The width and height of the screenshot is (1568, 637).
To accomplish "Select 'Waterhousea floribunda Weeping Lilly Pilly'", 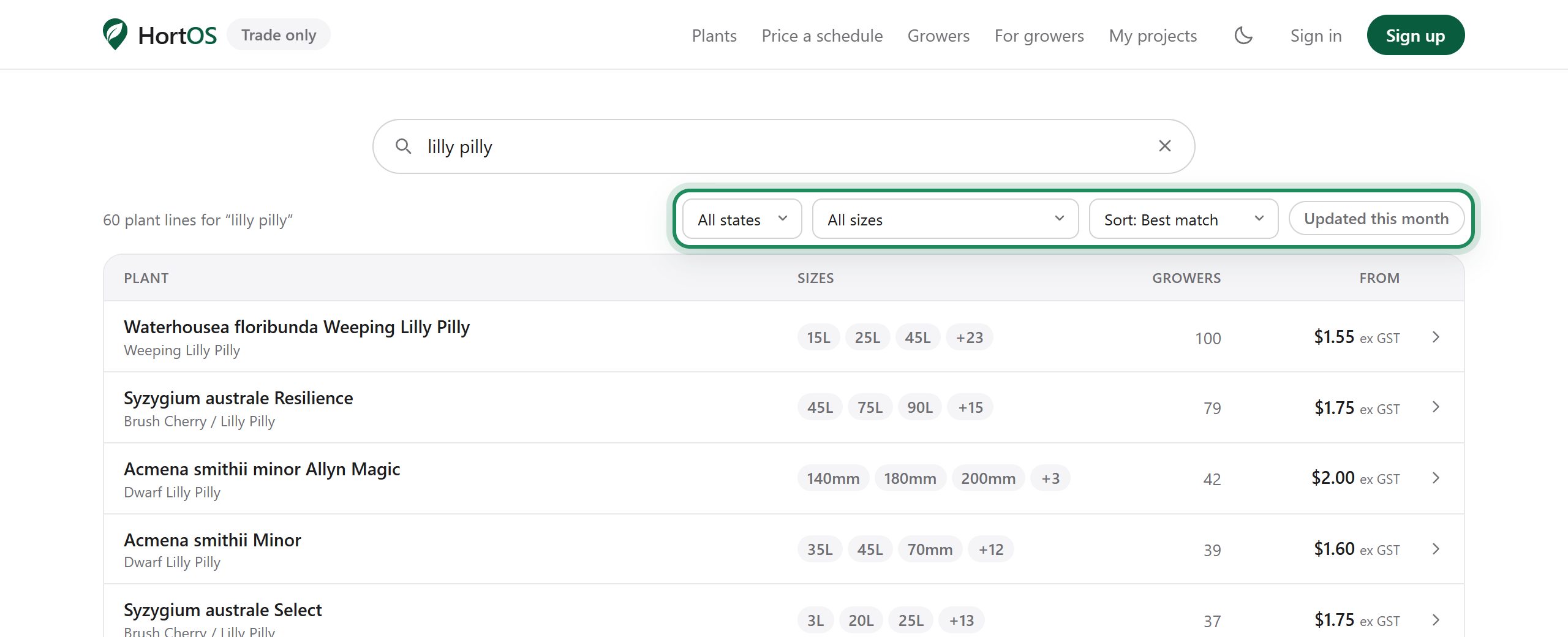I will click(x=296, y=327).
